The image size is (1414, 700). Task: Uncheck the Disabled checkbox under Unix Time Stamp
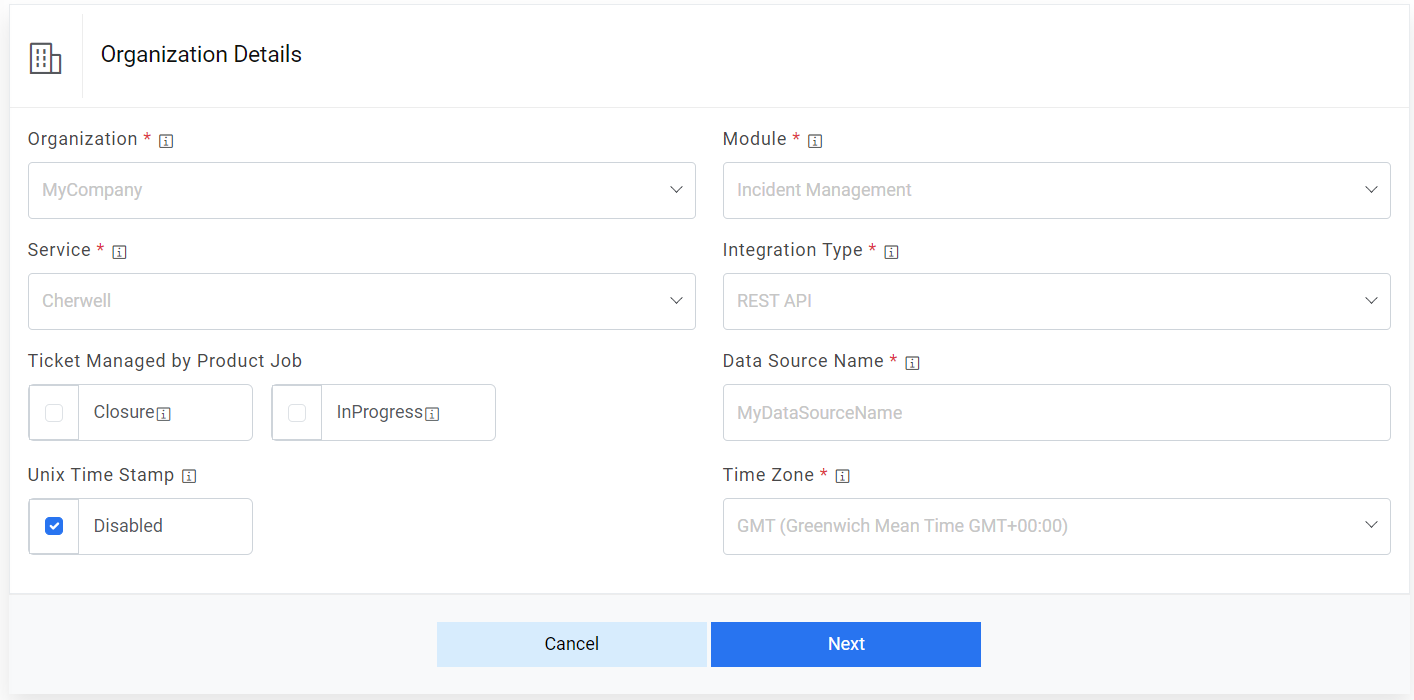pyautogui.click(x=53, y=526)
